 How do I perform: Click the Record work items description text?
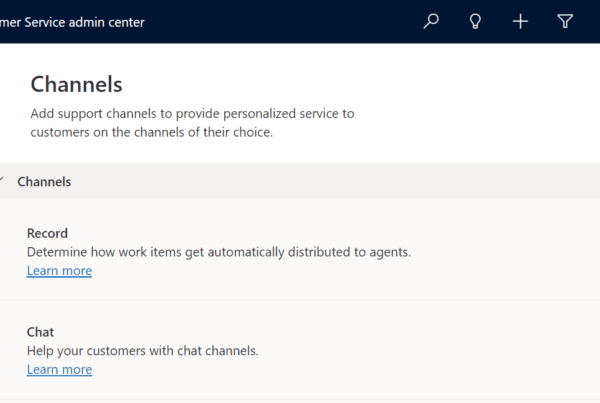point(218,252)
